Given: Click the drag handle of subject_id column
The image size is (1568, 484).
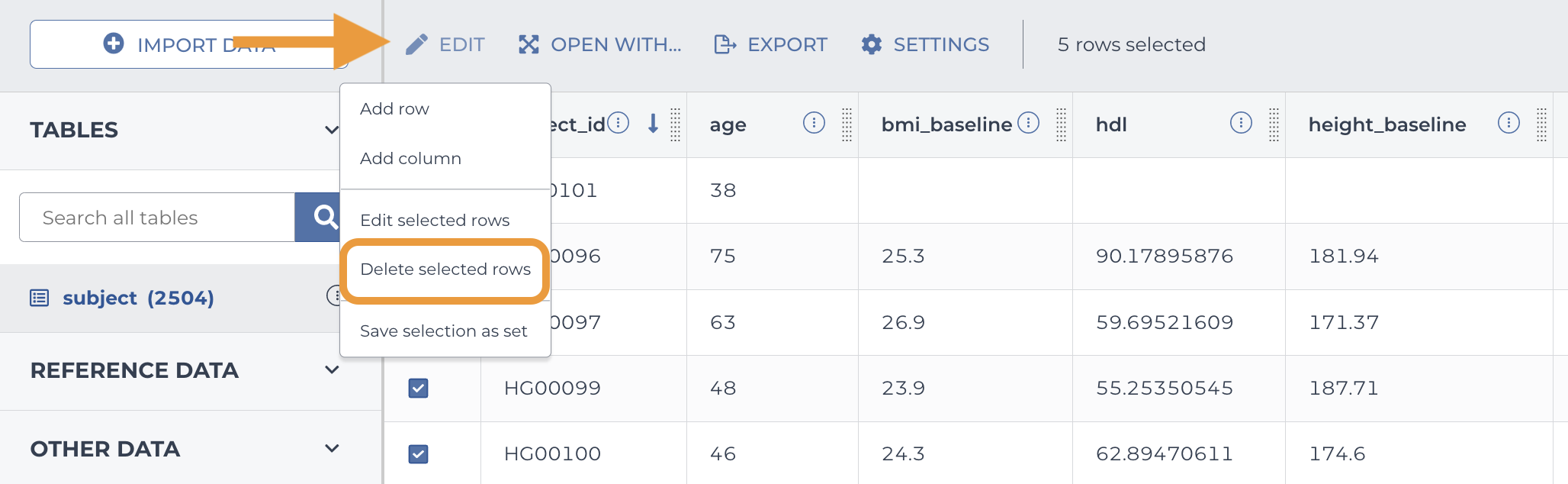Looking at the screenshot, I should click(675, 124).
